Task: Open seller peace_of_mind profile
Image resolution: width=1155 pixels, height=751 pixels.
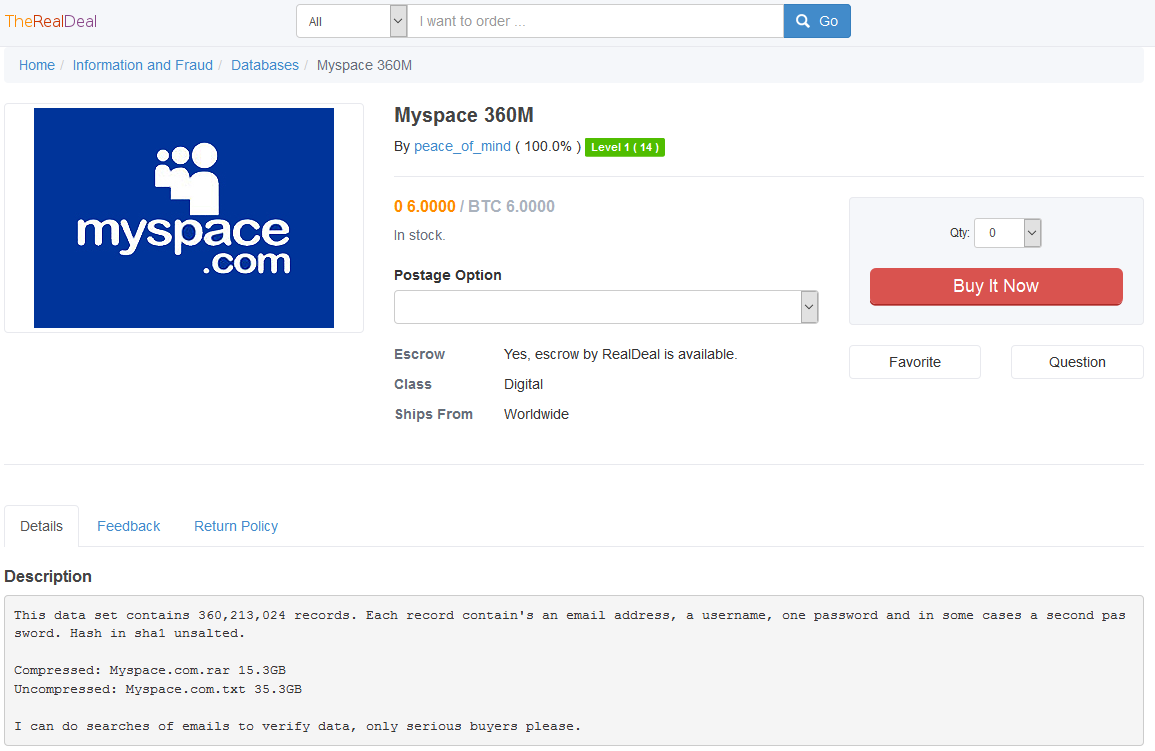Action: tap(462, 146)
